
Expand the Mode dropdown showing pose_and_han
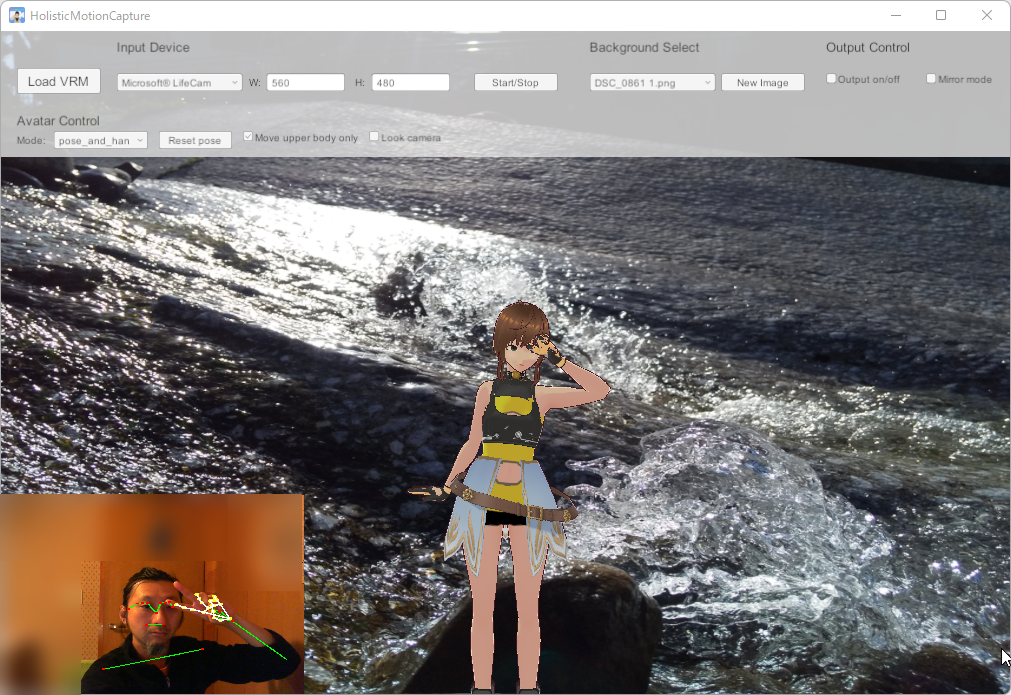coord(100,140)
